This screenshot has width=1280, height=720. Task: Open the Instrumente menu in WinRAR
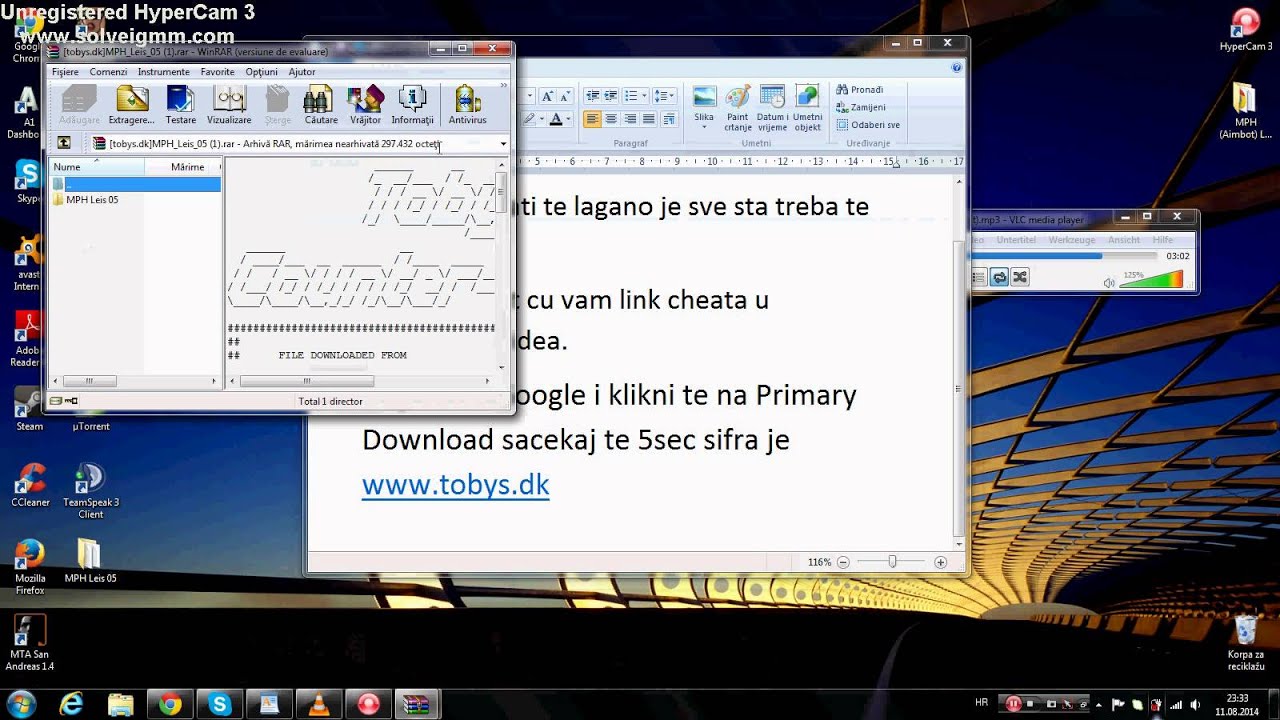[x=164, y=72]
